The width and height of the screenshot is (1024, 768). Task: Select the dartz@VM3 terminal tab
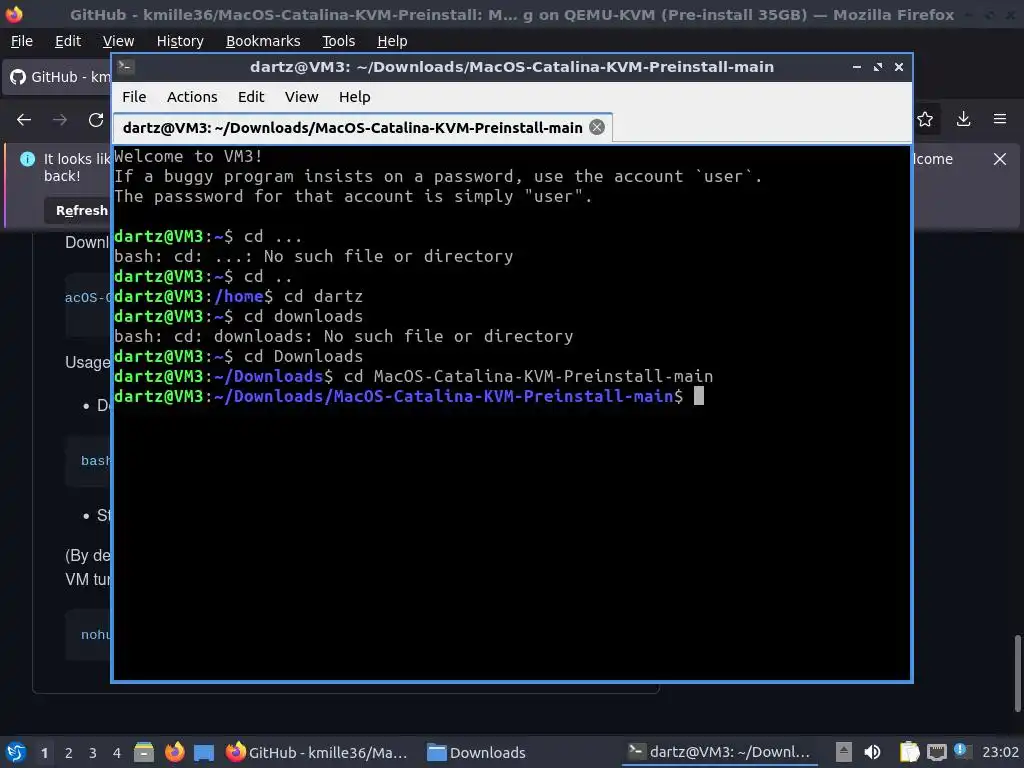pos(362,127)
